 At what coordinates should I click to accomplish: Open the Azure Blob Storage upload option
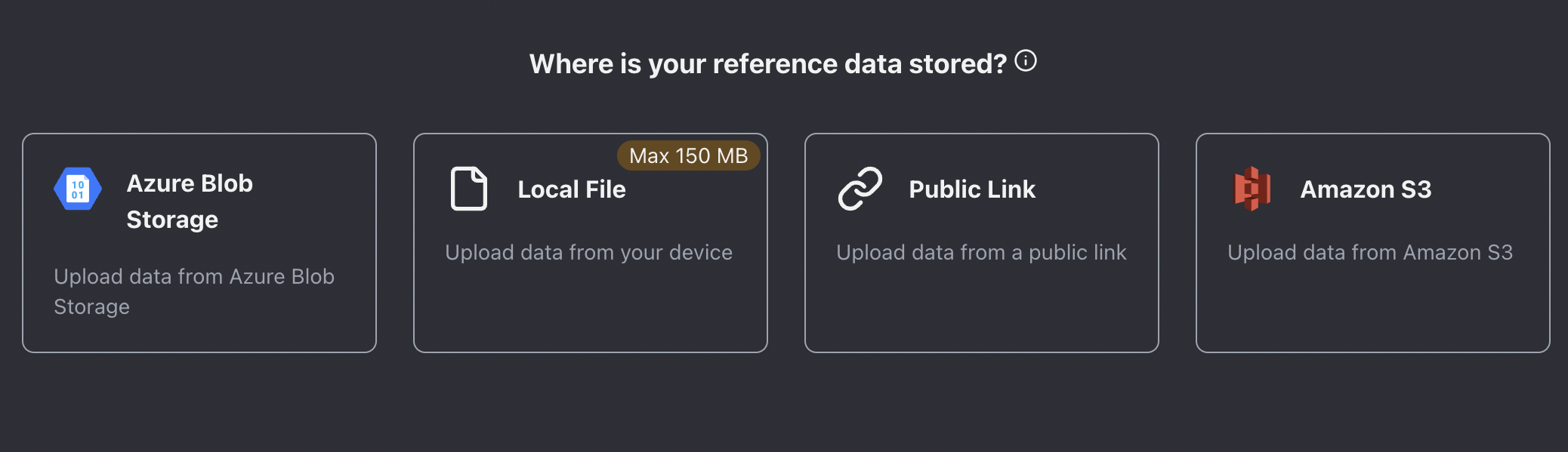(x=200, y=241)
